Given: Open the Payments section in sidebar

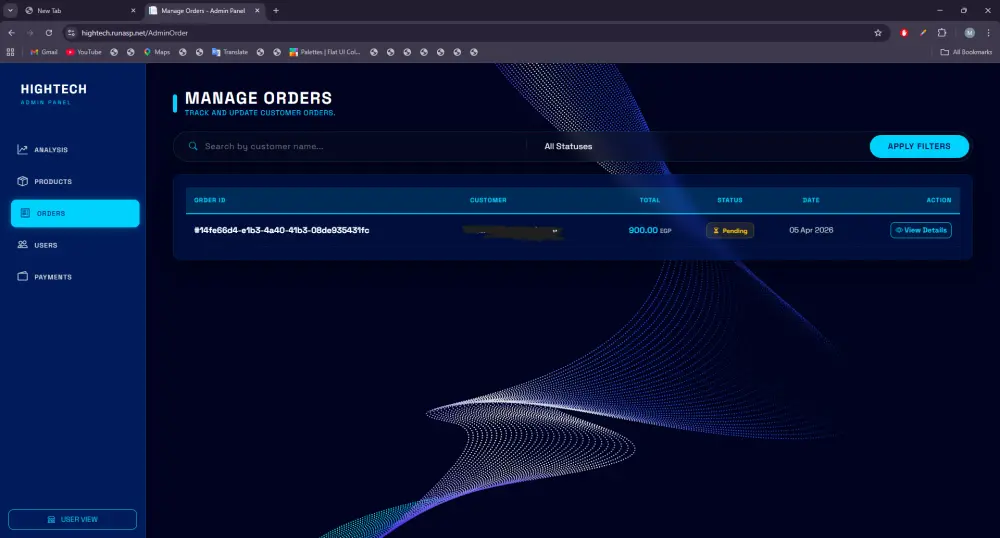Looking at the screenshot, I should pos(45,277).
